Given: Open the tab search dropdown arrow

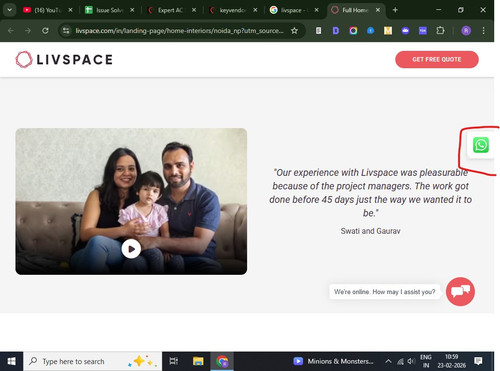Looking at the screenshot, I should [x=10, y=10].
